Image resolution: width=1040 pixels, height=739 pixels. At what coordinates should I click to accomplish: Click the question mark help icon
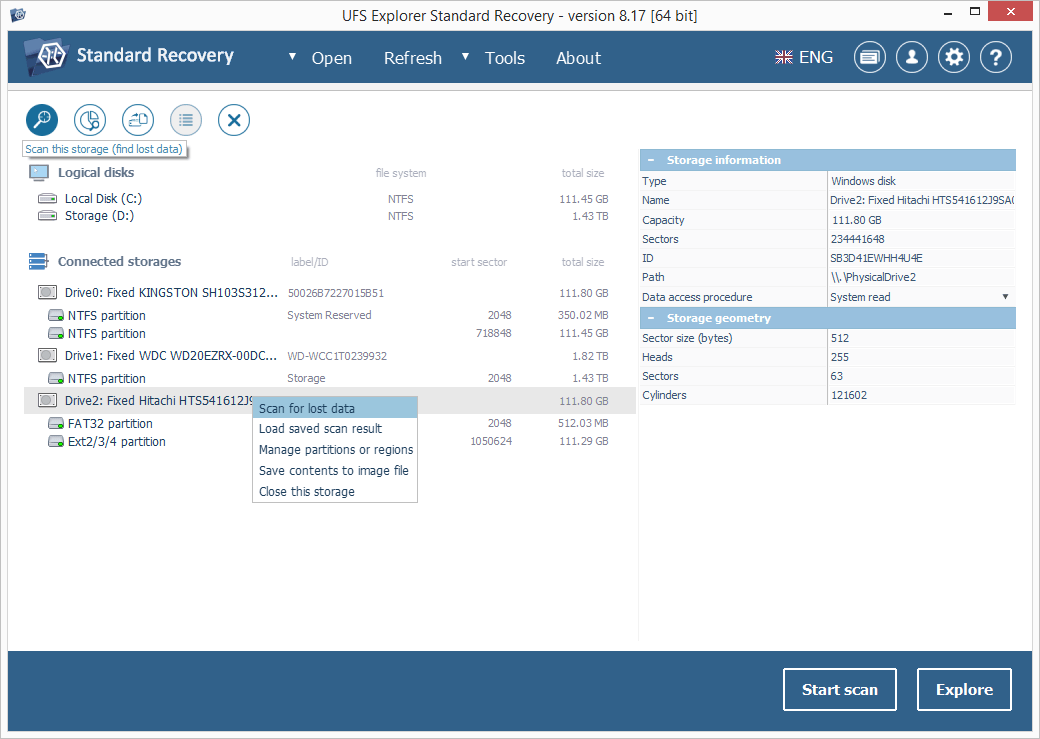(x=996, y=58)
